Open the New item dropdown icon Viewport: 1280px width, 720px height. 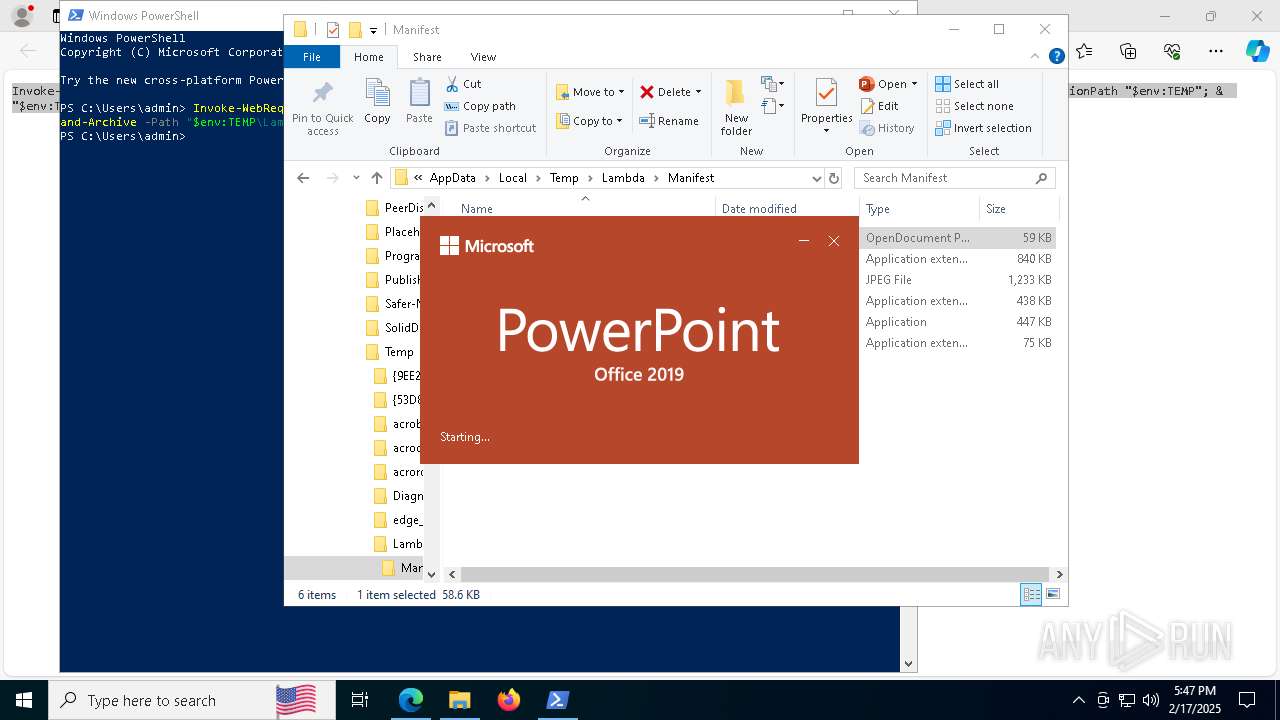772,84
